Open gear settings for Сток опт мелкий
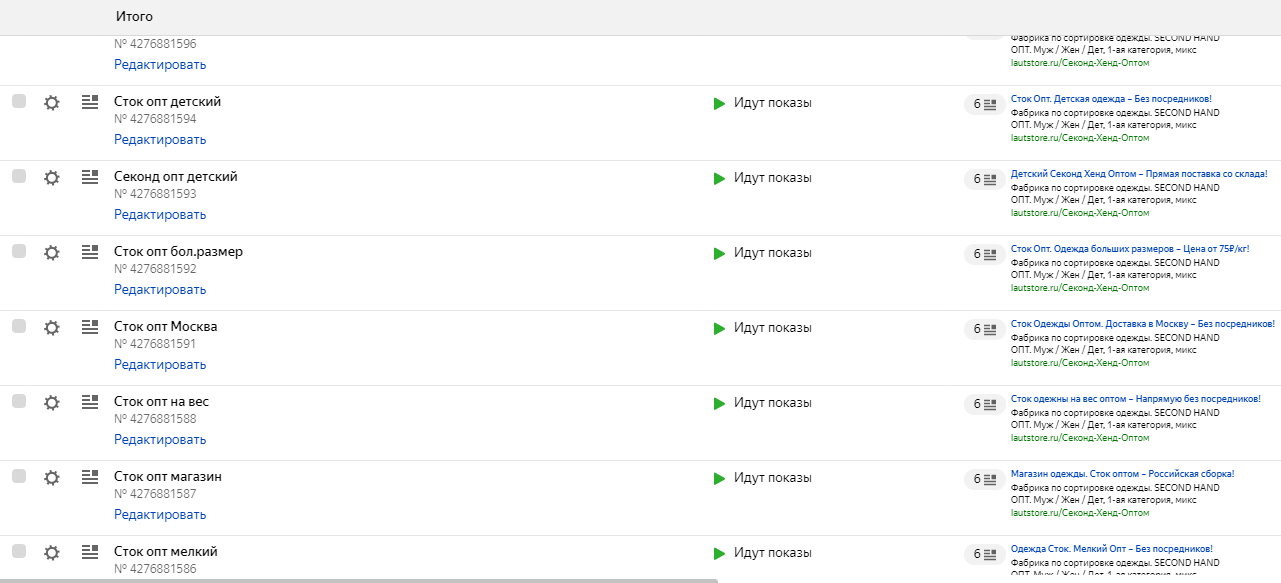Screen dimensions: 1281x583 coord(52,552)
